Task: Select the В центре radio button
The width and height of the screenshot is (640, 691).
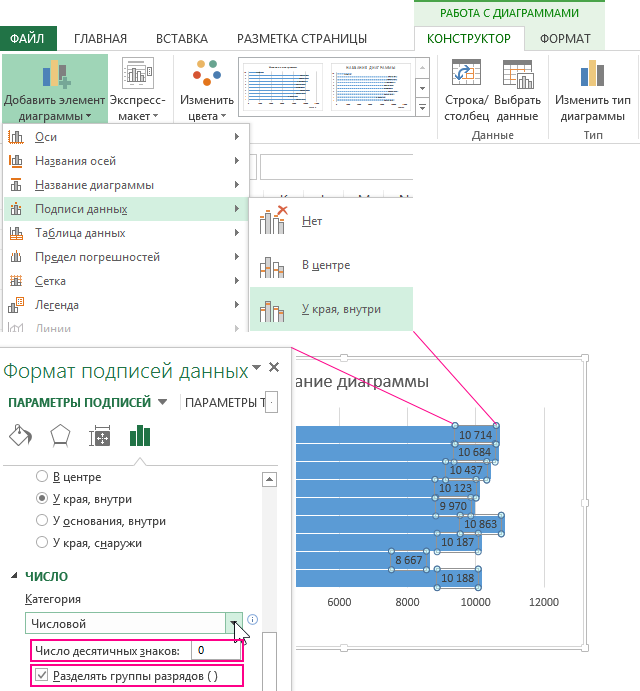Action: pyautogui.click(x=42, y=477)
